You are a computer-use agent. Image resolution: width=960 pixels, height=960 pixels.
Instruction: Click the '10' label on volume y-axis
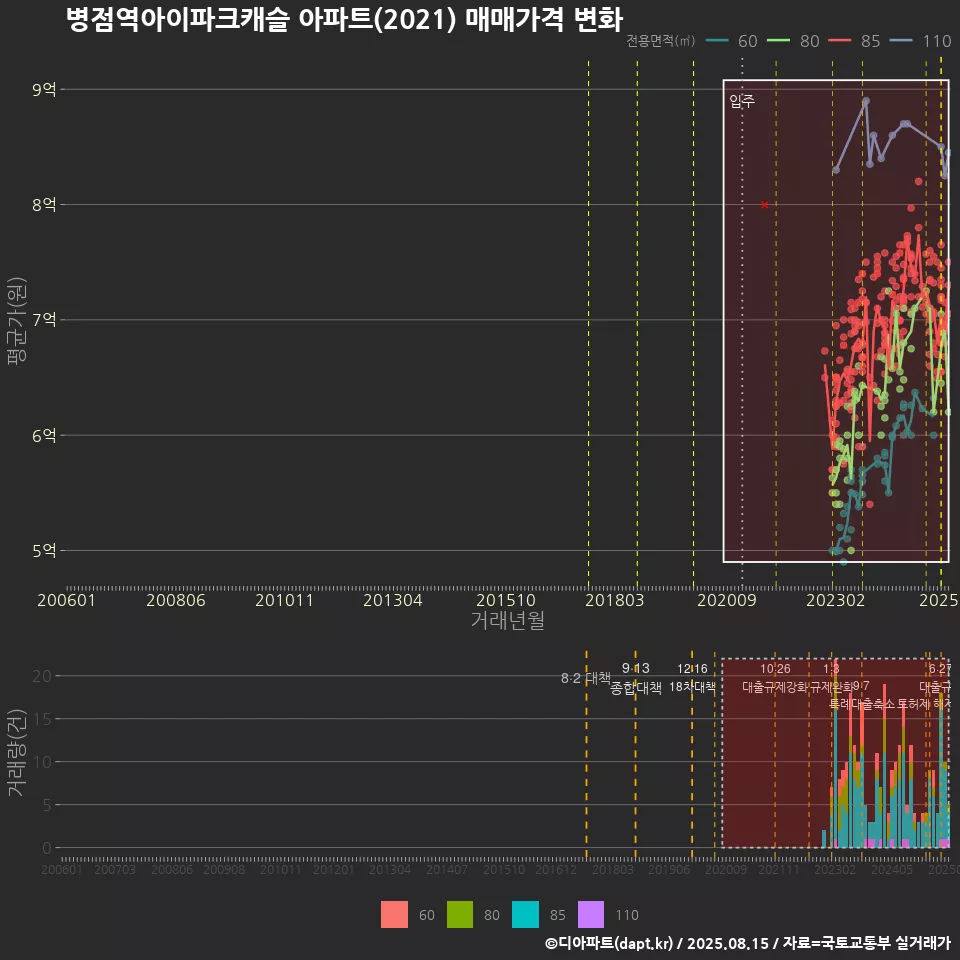(x=42, y=762)
